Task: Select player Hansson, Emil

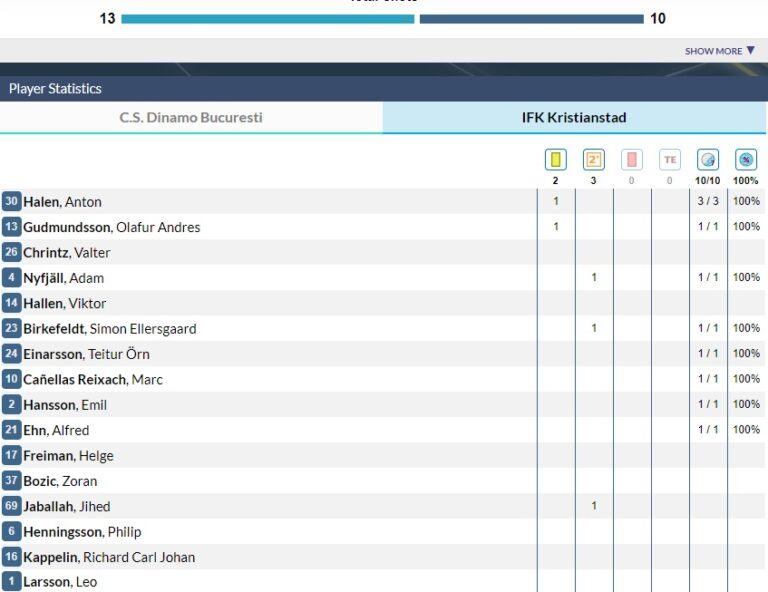Action: (x=65, y=405)
